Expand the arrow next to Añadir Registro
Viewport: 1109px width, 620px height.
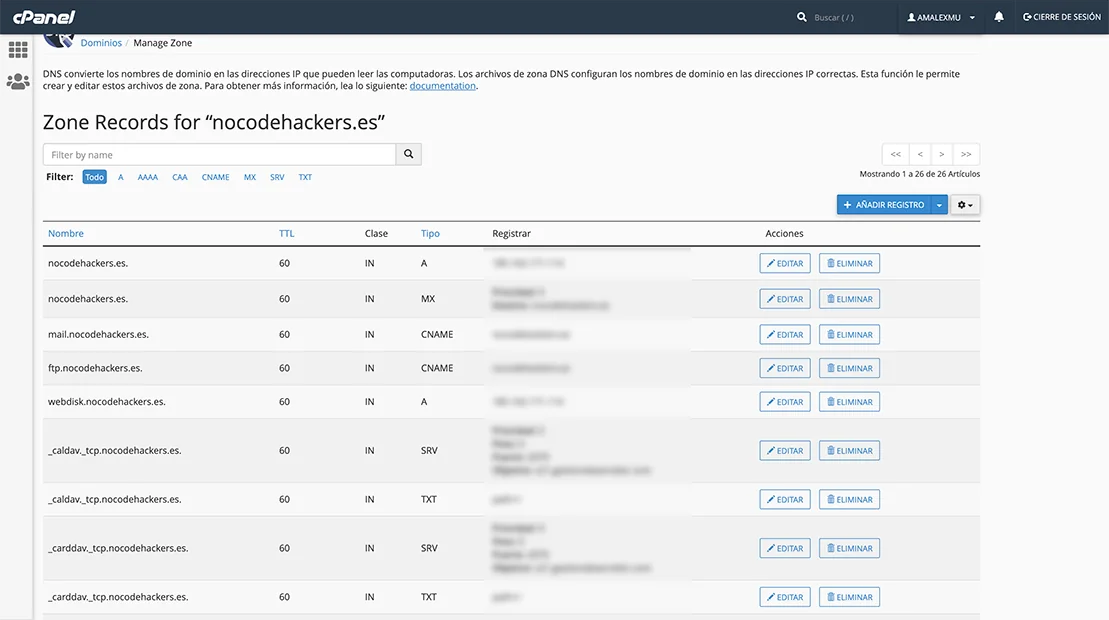point(939,205)
